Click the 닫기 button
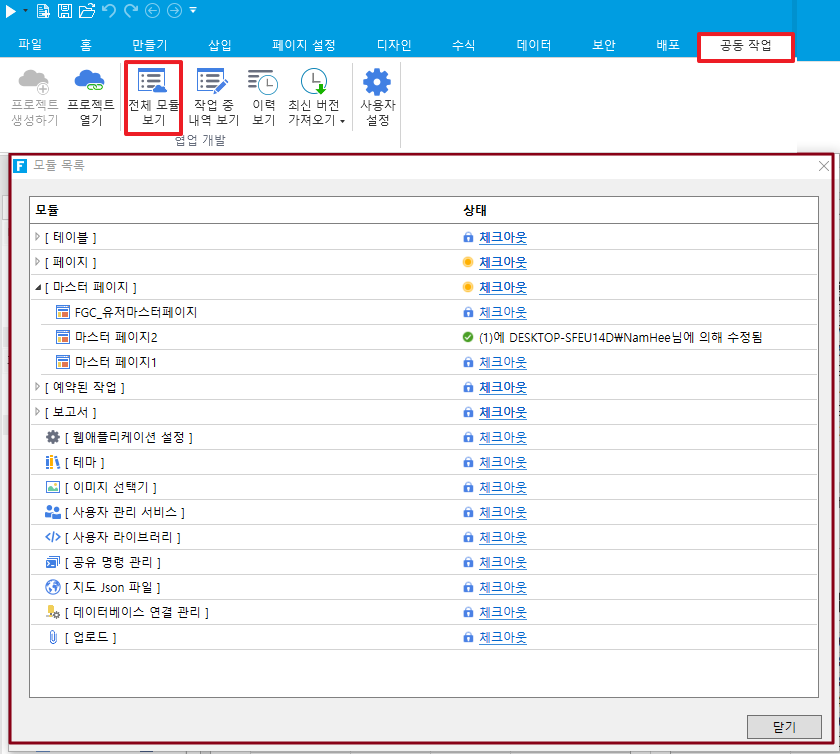This screenshot has height=754, width=840. click(x=784, y=727)
